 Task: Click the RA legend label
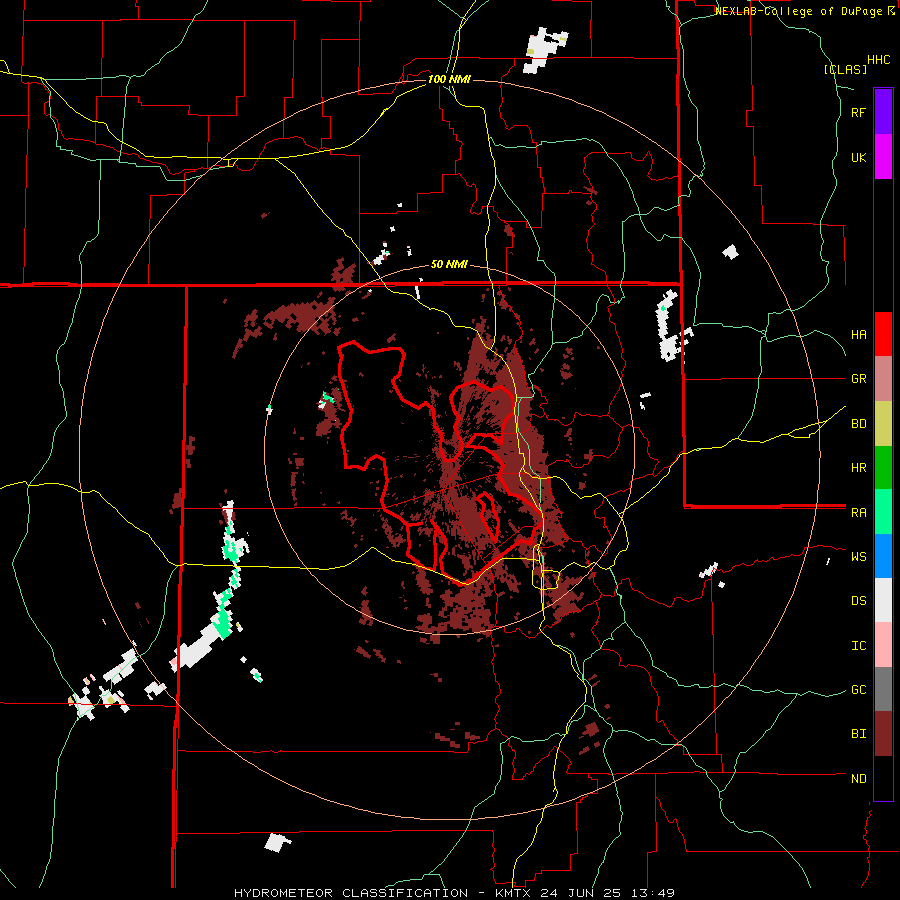(859, 512)
